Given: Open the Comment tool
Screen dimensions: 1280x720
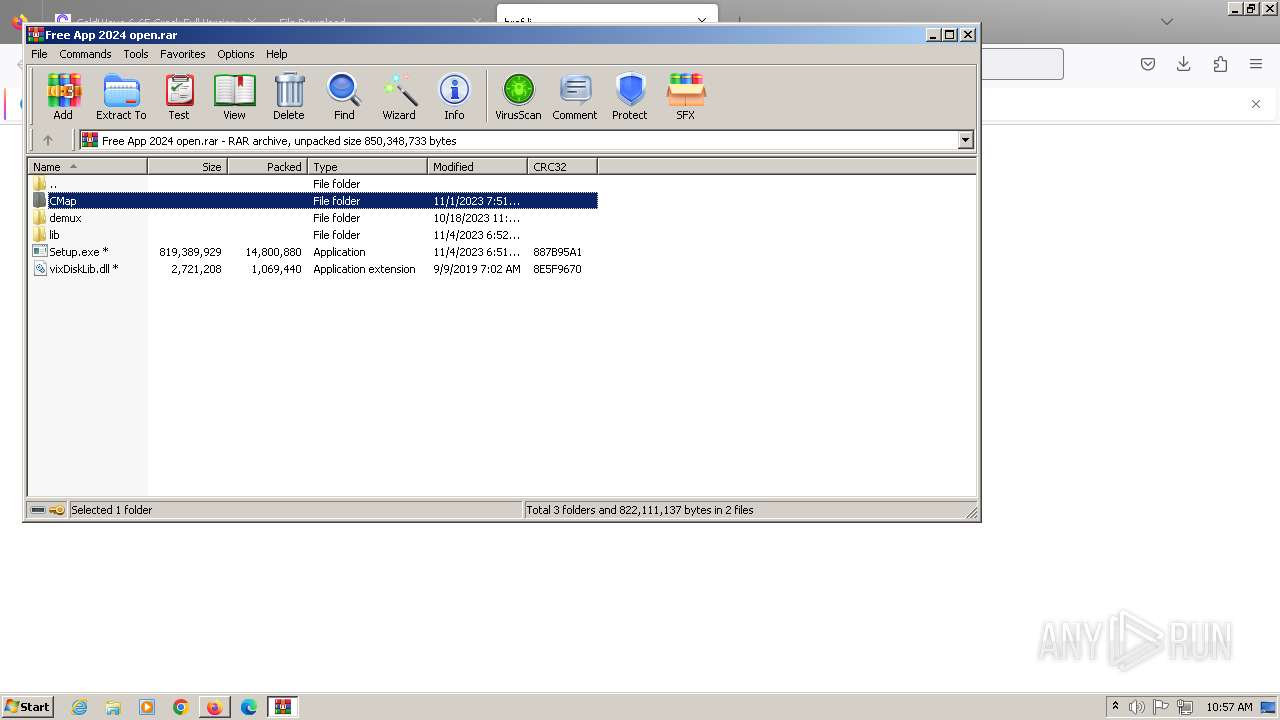Looking at the screenshot, I should 575,97.
